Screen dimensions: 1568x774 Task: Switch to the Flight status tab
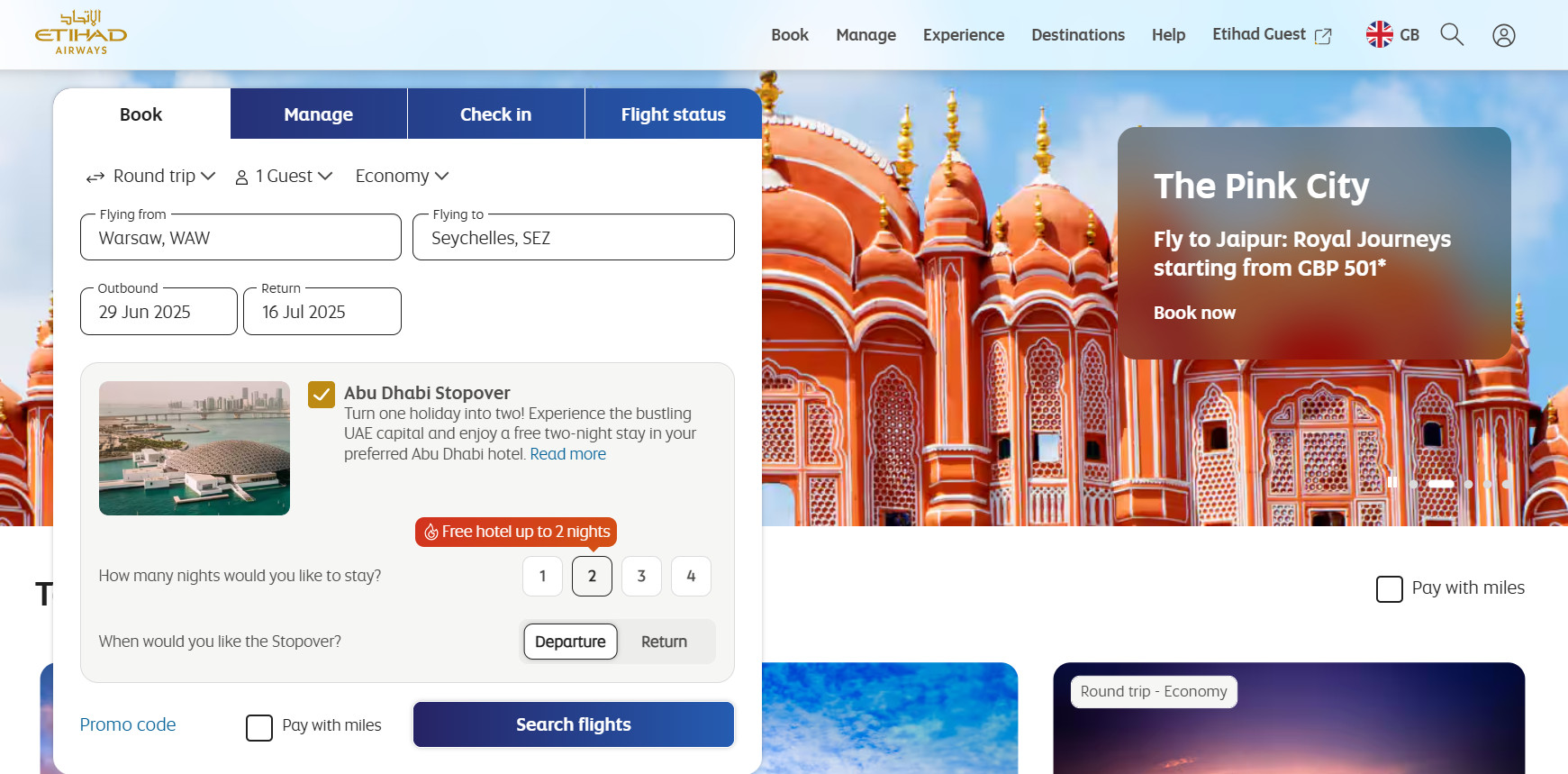tap(673, 114)
